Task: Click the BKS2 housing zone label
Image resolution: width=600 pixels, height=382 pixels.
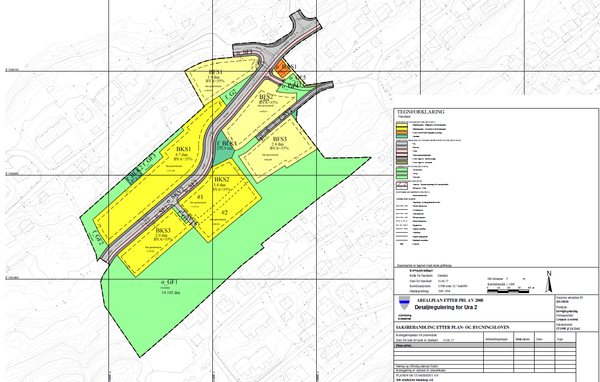Action: click(x=222, y=180)
